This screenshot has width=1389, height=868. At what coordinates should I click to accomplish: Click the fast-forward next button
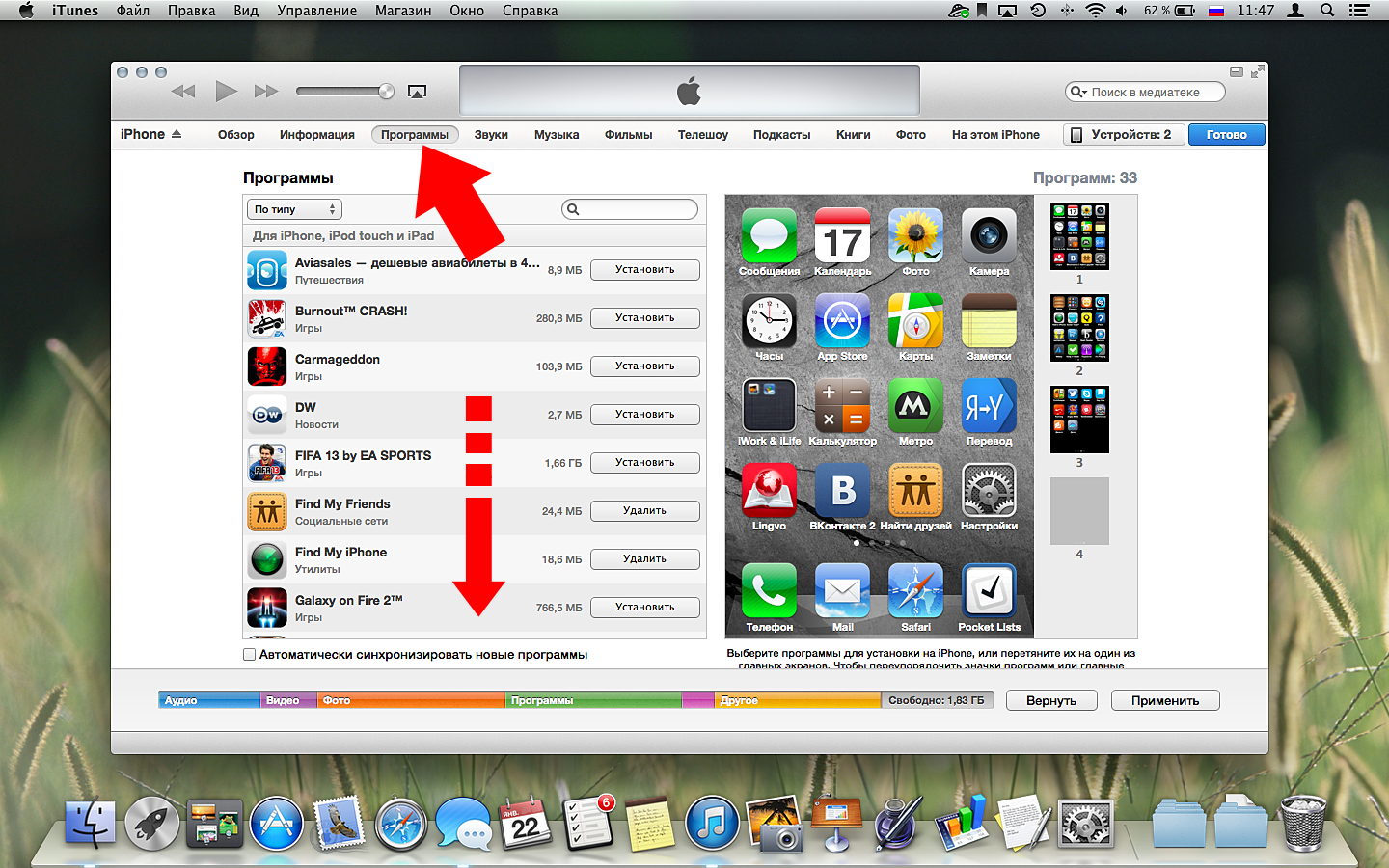(266, 92)
